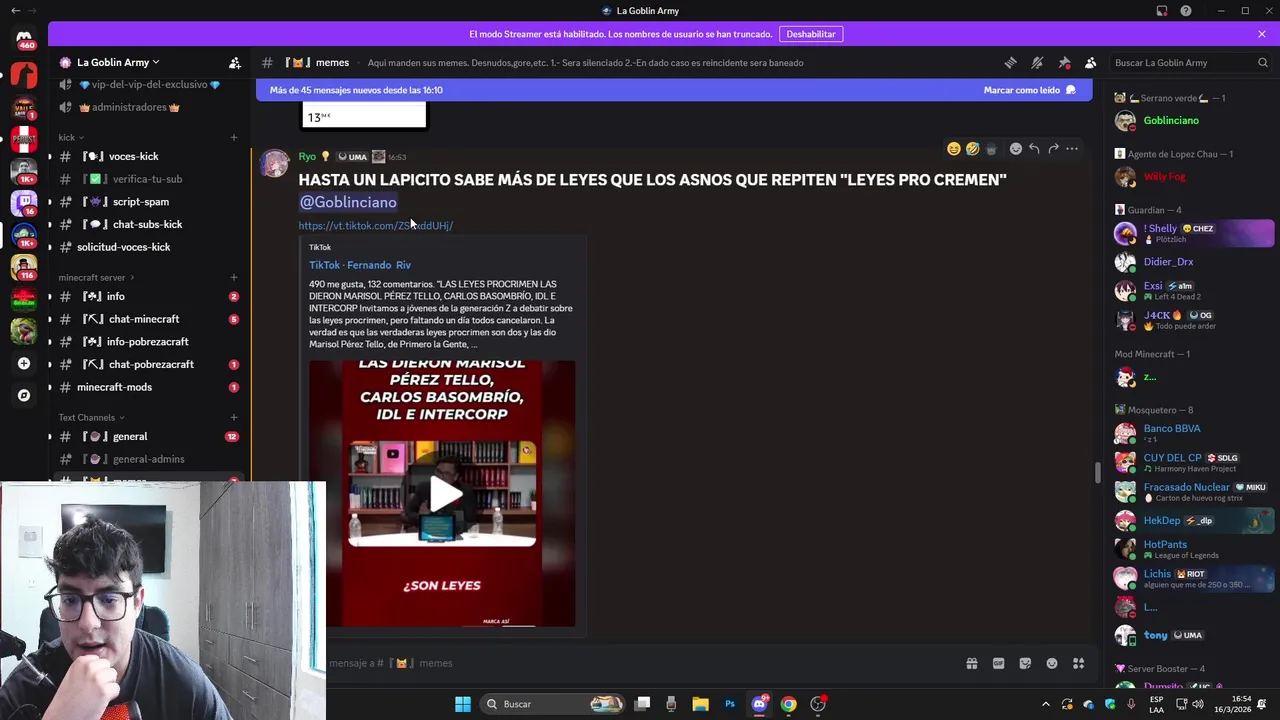The width and height of the screenshot is (1280, 720).
Task: Open Google Chrome from the taskbar
Action: tap(789, 704)
